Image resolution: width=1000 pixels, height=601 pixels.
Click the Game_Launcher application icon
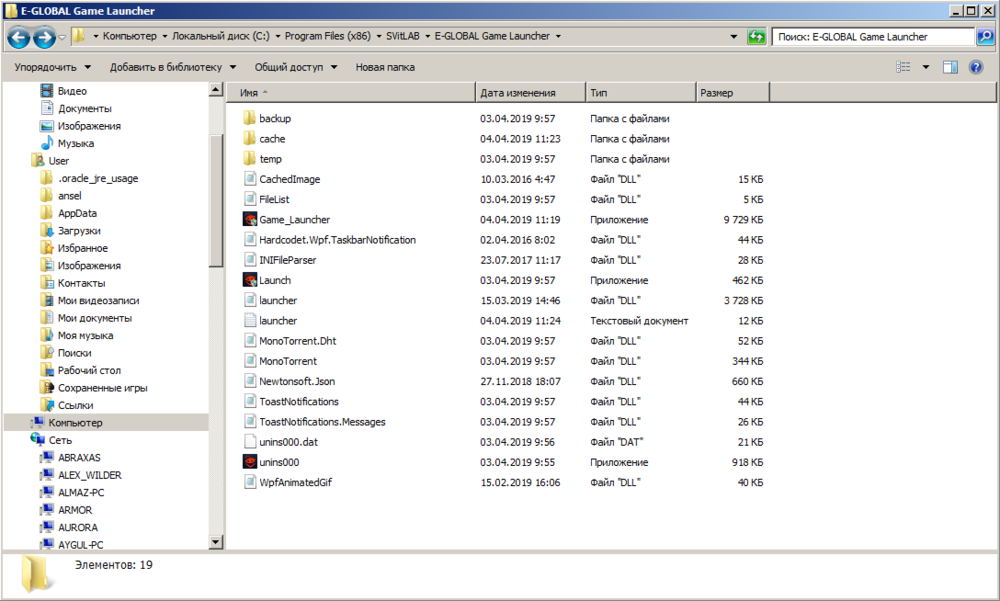pos(250,219)
